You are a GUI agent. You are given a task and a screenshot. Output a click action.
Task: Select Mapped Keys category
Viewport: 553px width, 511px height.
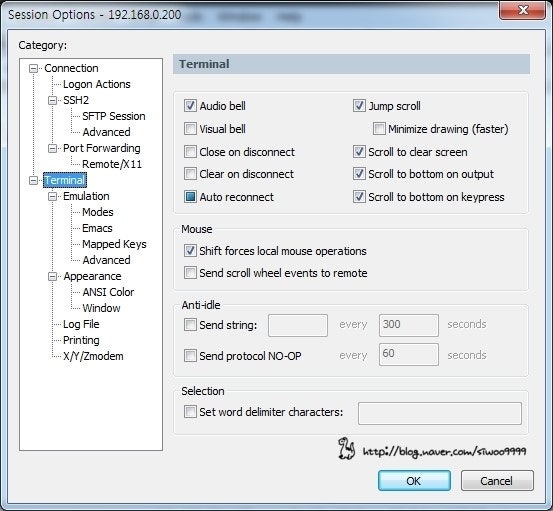coord(114,244)
